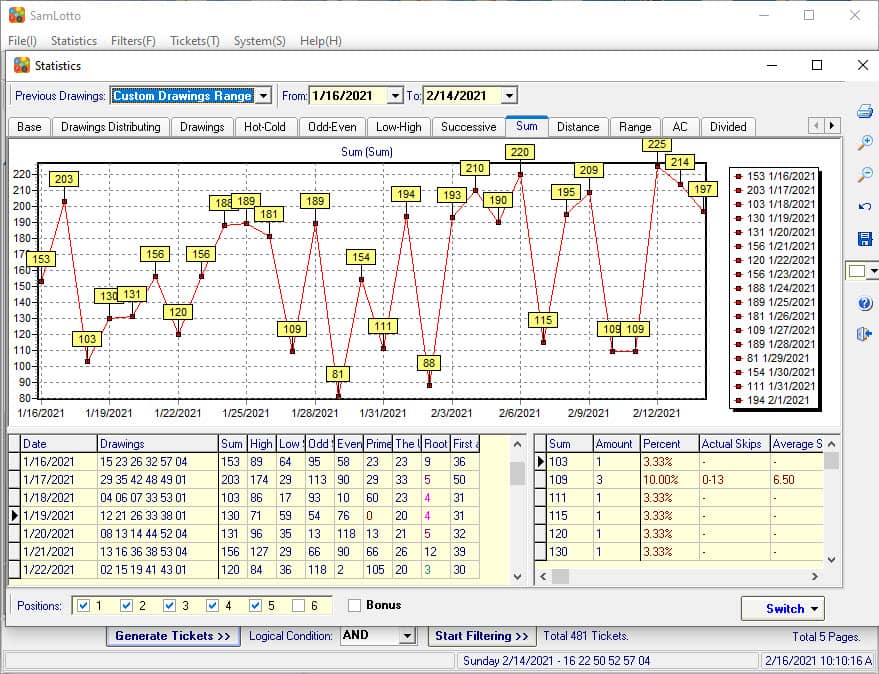Switch to the Distance tab
Image resolution: width=879 pixels, height=674 pixels.
pos(578,127)
